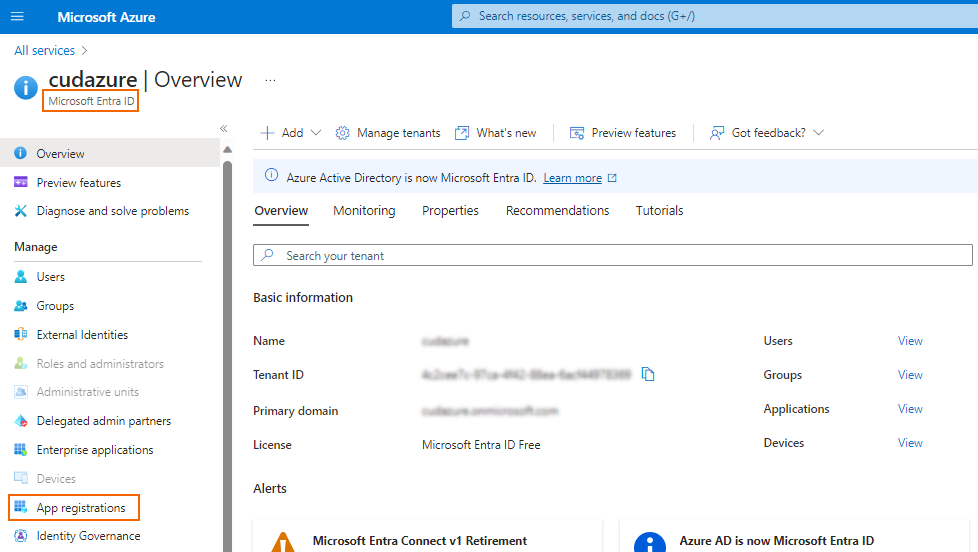978x552 pixels.
Task: Open Identity Governance
Action: [x=88, y=536]
